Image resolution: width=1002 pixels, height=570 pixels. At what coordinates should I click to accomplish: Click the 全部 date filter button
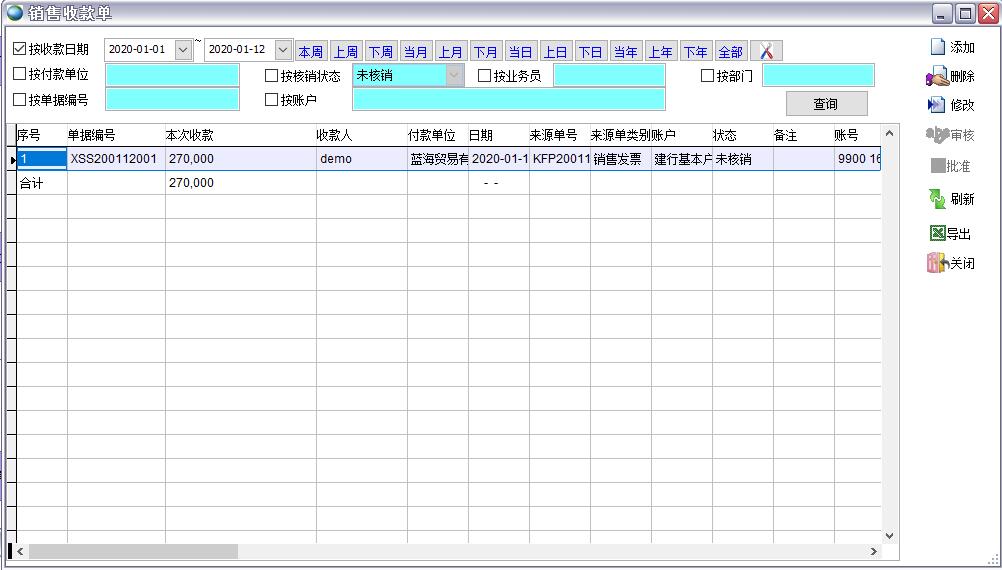tap(731, 52)
